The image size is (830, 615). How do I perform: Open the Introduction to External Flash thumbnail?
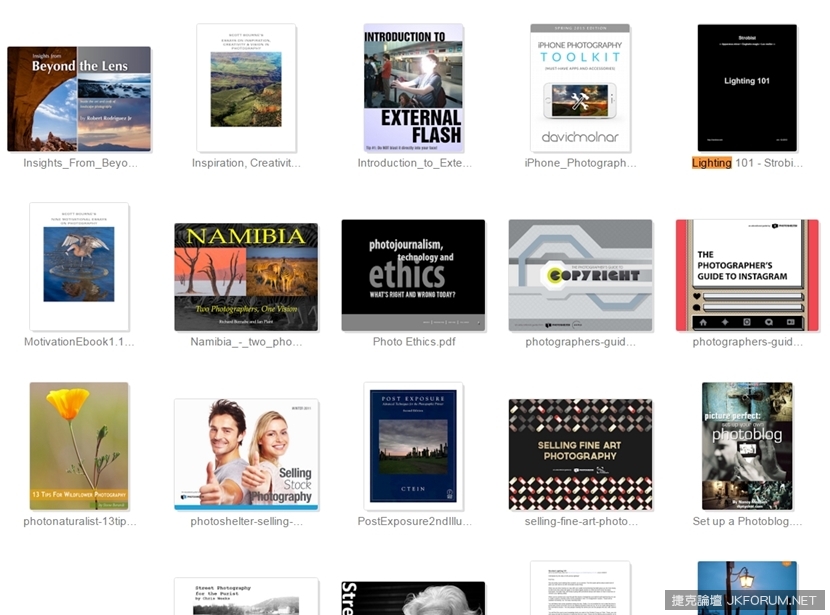point(413,88)
